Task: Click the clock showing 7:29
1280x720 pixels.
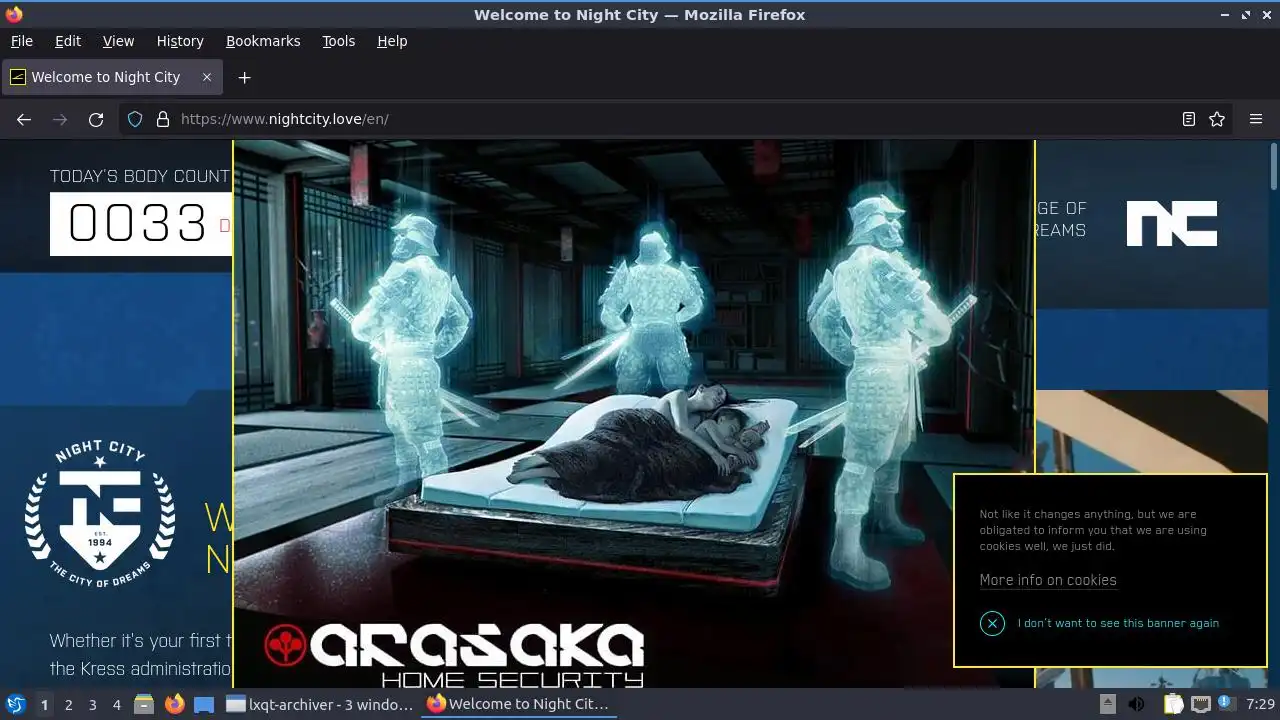Action: click(x=1260, y=704)
